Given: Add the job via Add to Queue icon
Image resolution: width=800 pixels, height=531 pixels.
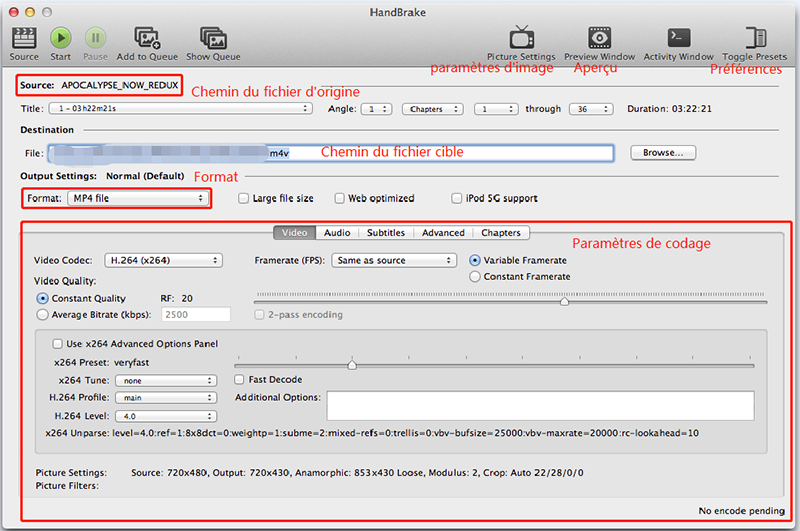Looking at the screenshot, I should click(x=147, y=38).
